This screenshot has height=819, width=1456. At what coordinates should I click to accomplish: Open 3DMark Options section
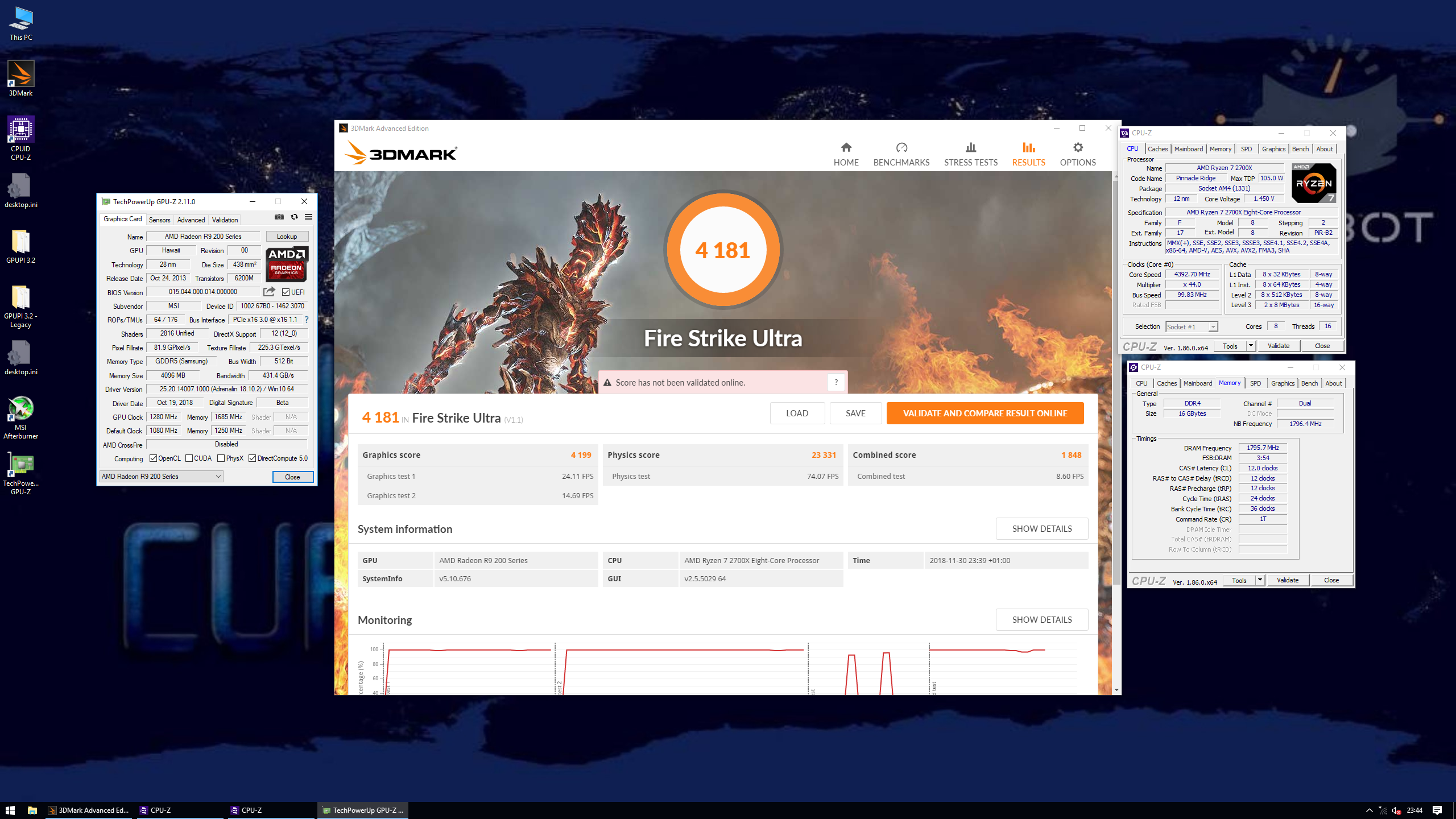click(1077, 154)
